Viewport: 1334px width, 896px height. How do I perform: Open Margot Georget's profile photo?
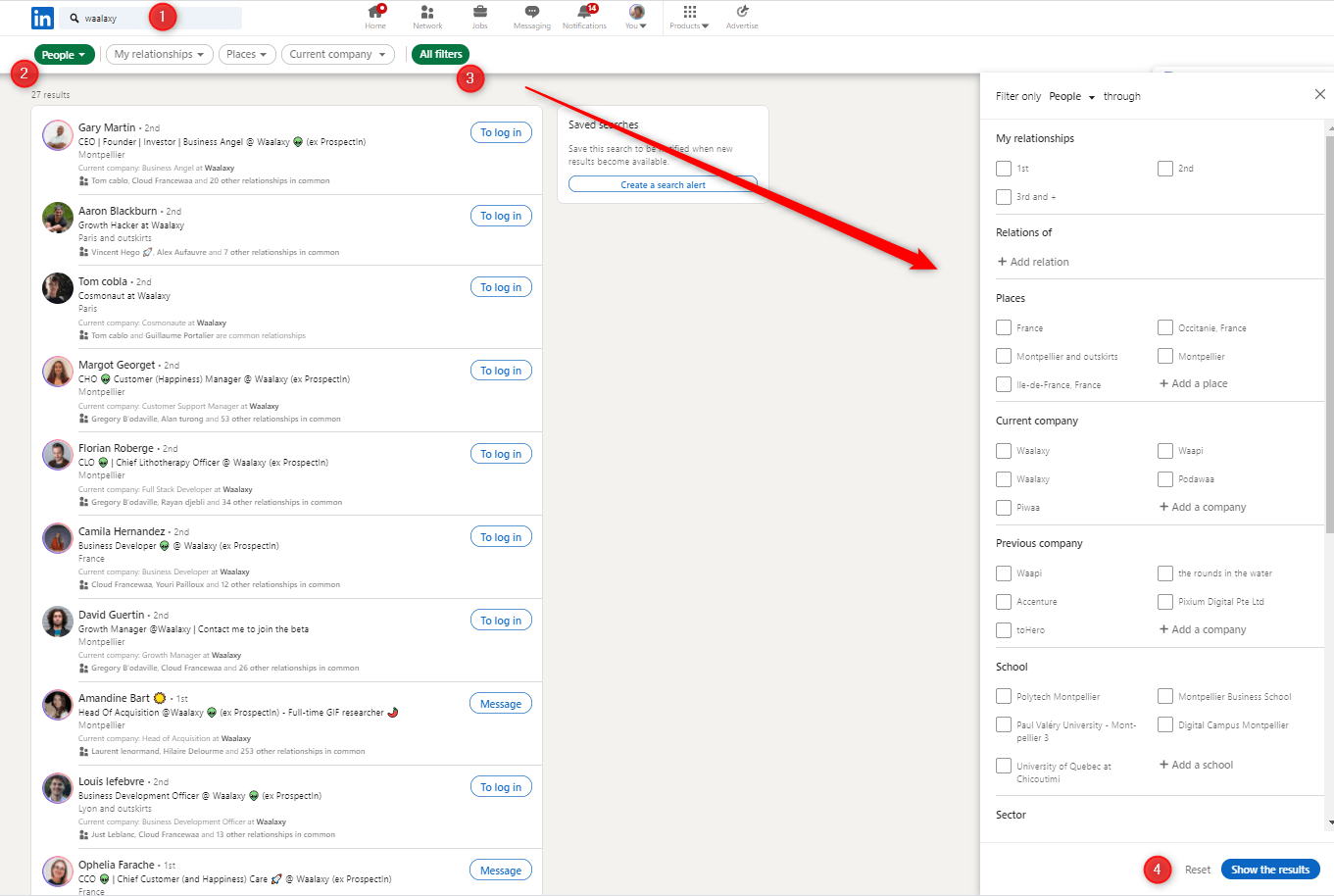[58, 372]
